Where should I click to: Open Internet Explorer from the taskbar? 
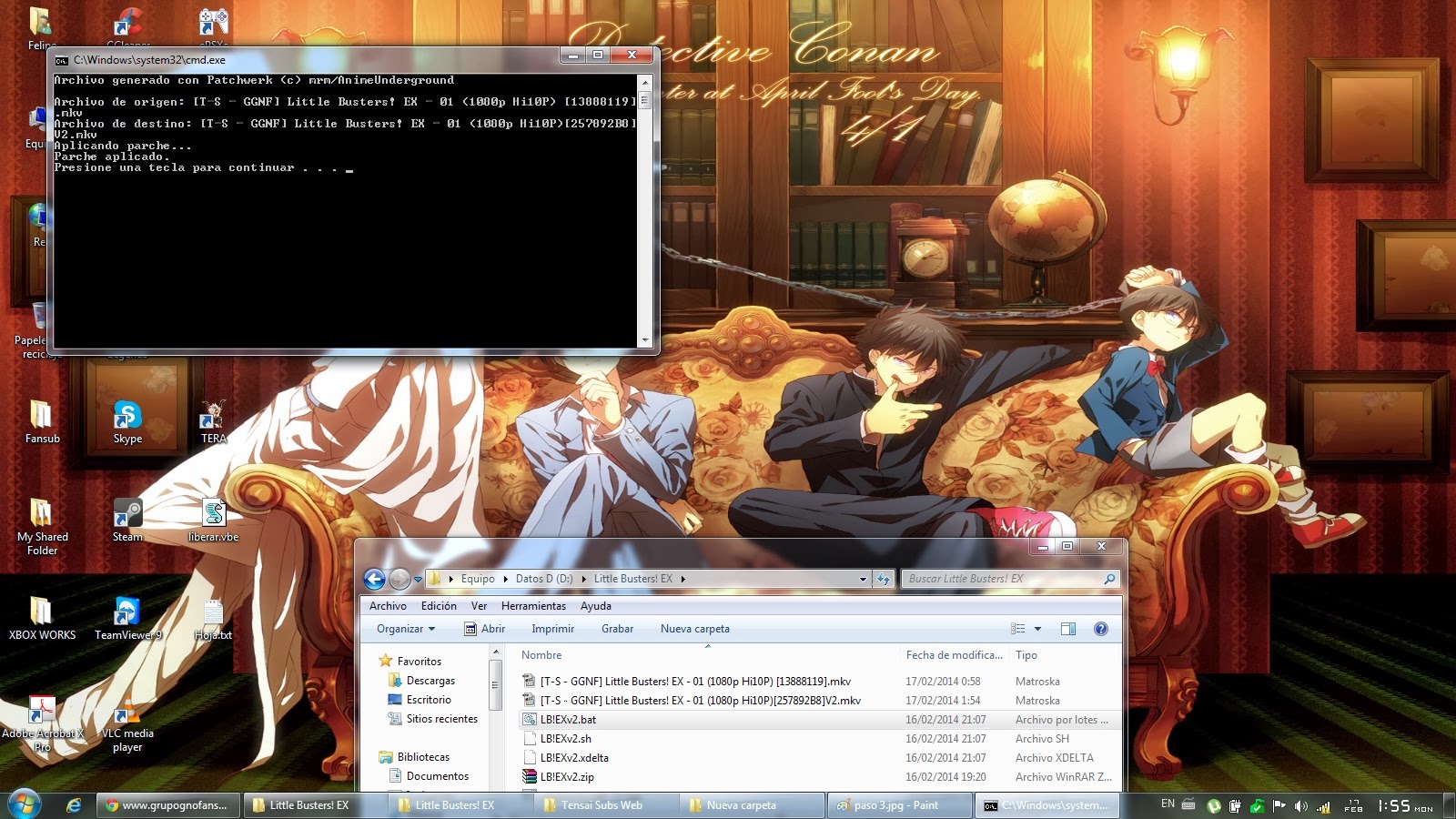click(x=74, y=805)
